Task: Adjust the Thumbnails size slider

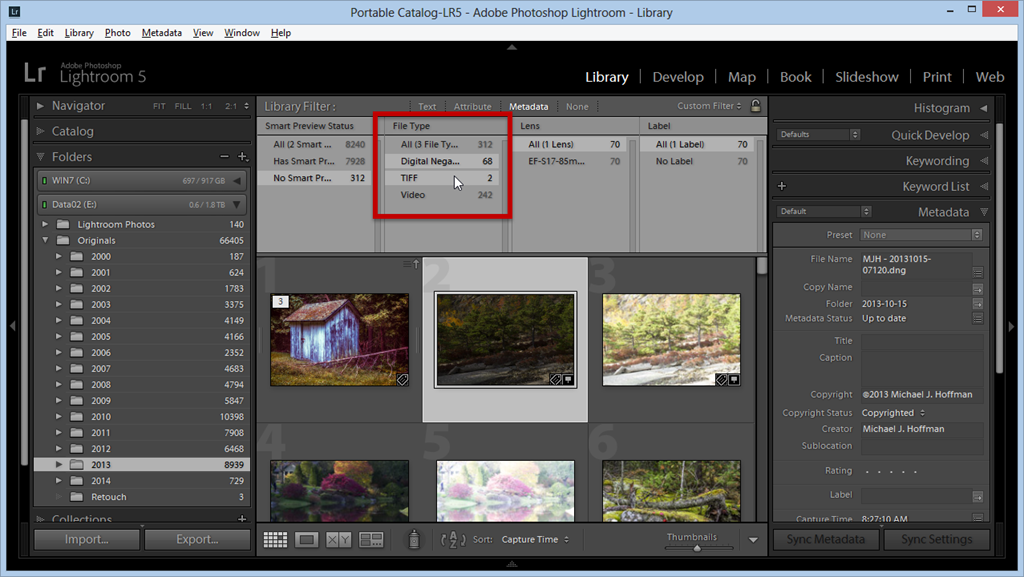Action: [697, 548]
